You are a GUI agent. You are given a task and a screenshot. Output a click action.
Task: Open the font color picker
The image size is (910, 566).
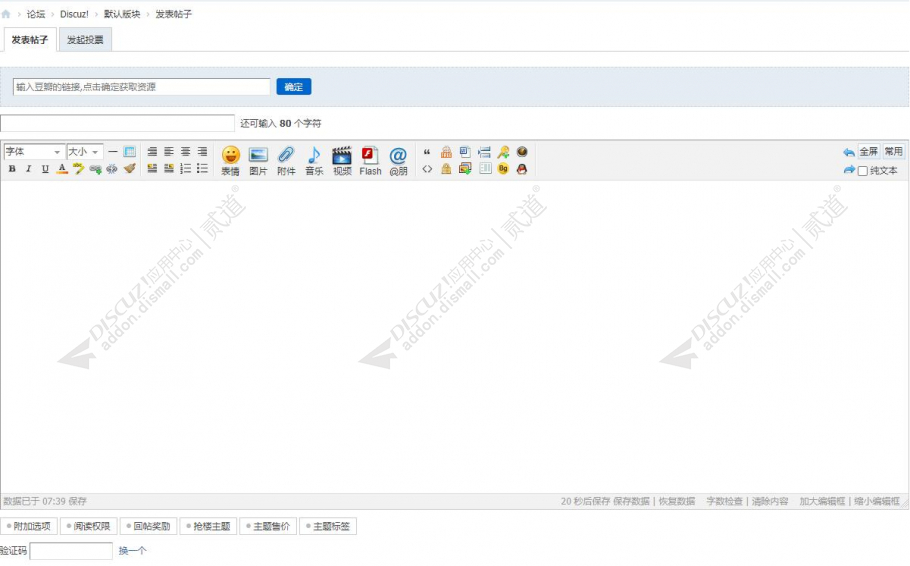click(x=62, y=169)
